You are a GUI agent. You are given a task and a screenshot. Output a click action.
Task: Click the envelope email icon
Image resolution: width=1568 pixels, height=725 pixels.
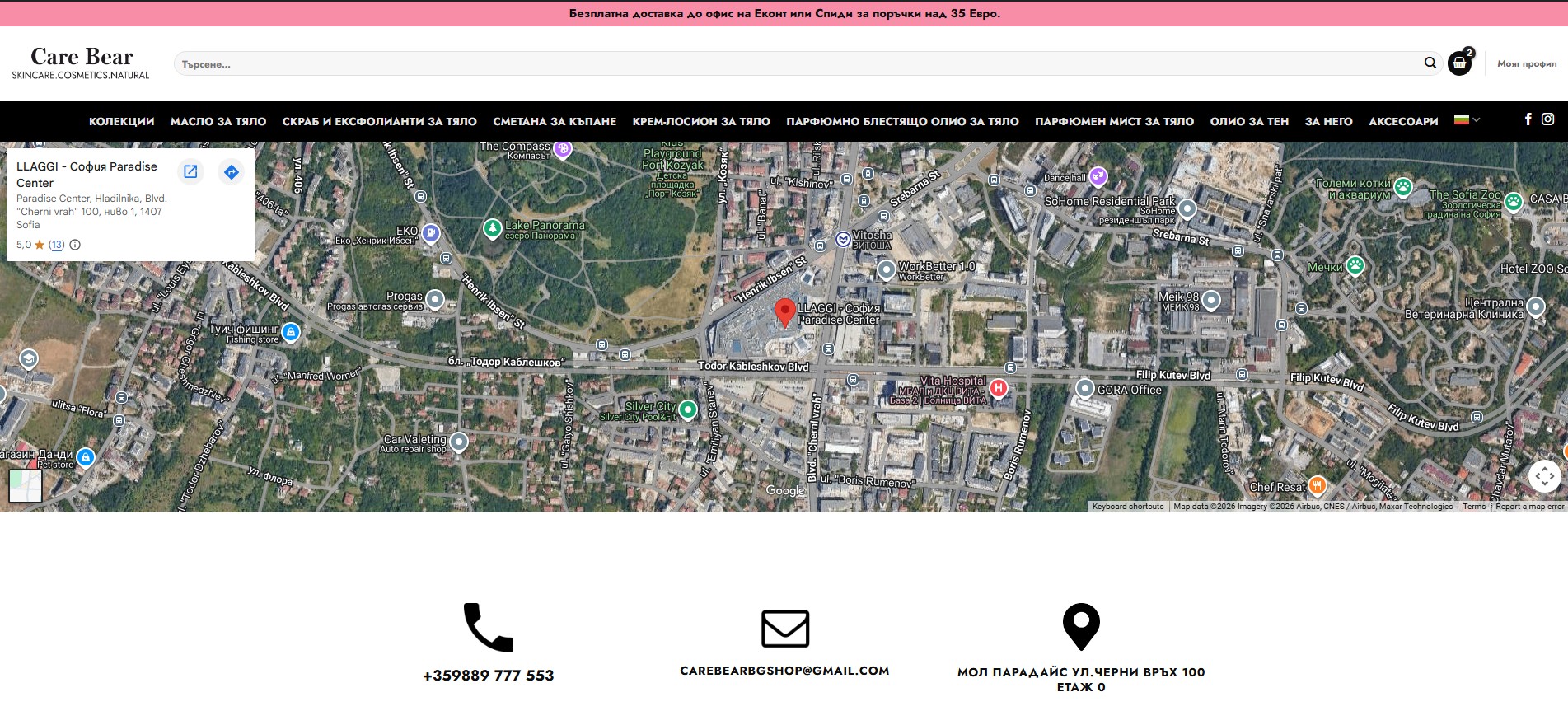tap(784, 629)
